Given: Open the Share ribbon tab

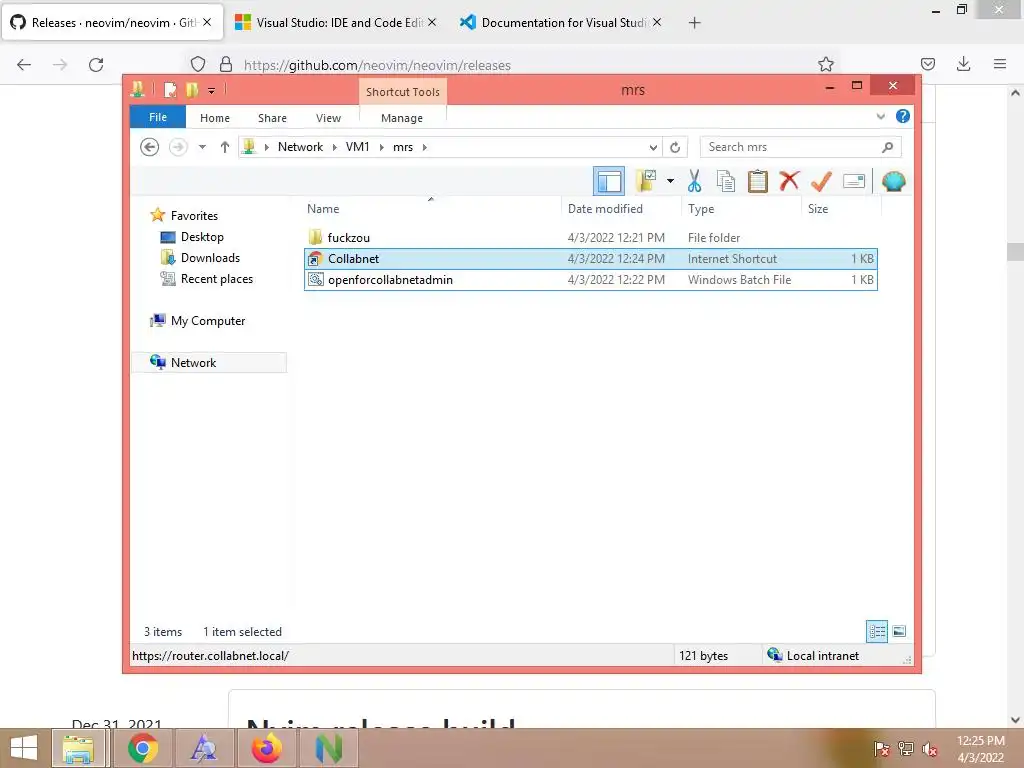Looking at the screenshot, I should click(x=272, y=118).
